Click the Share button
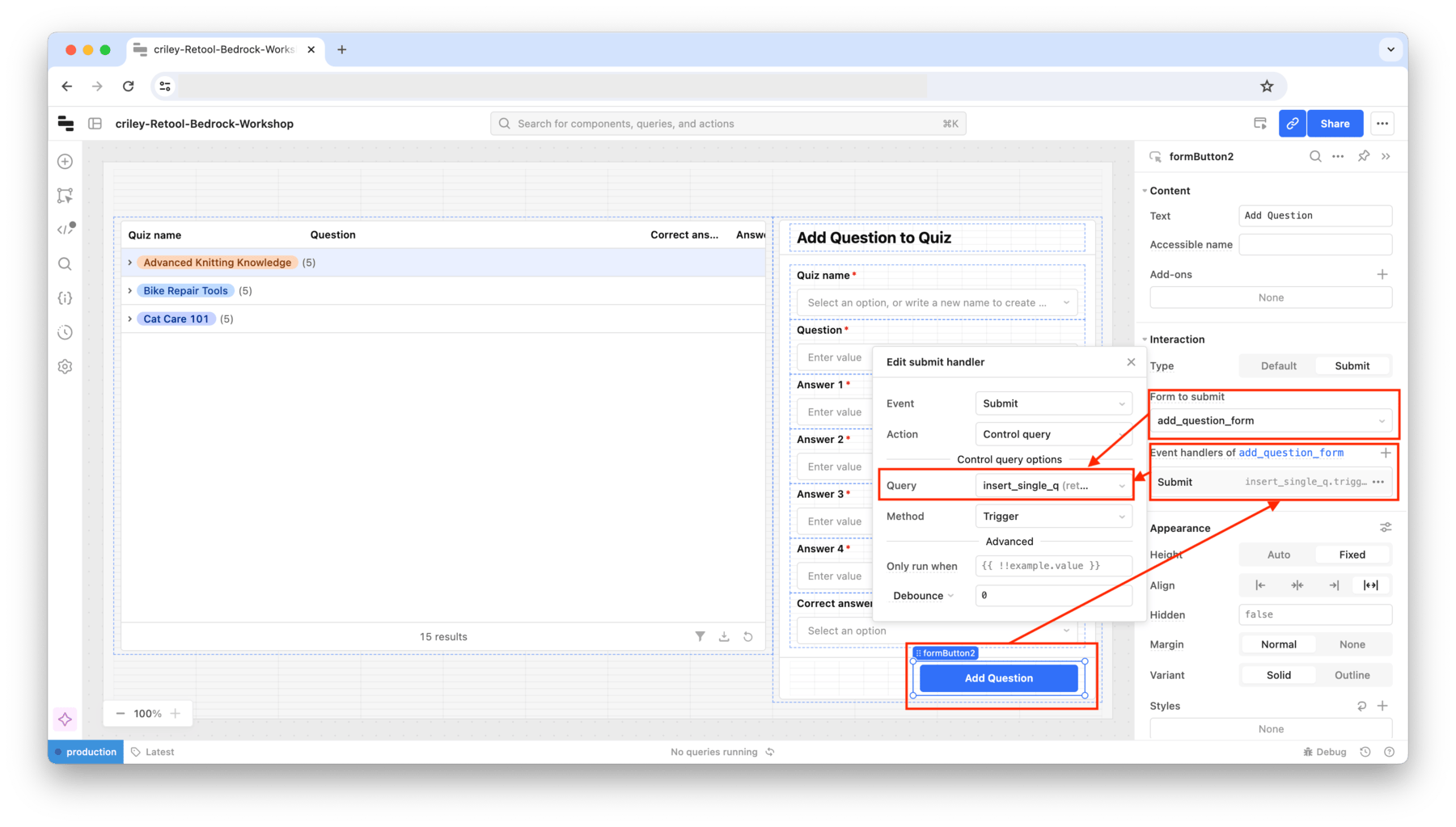Image resolution: width=1456 pixels, height=827 pixels. click(1335, 124)
